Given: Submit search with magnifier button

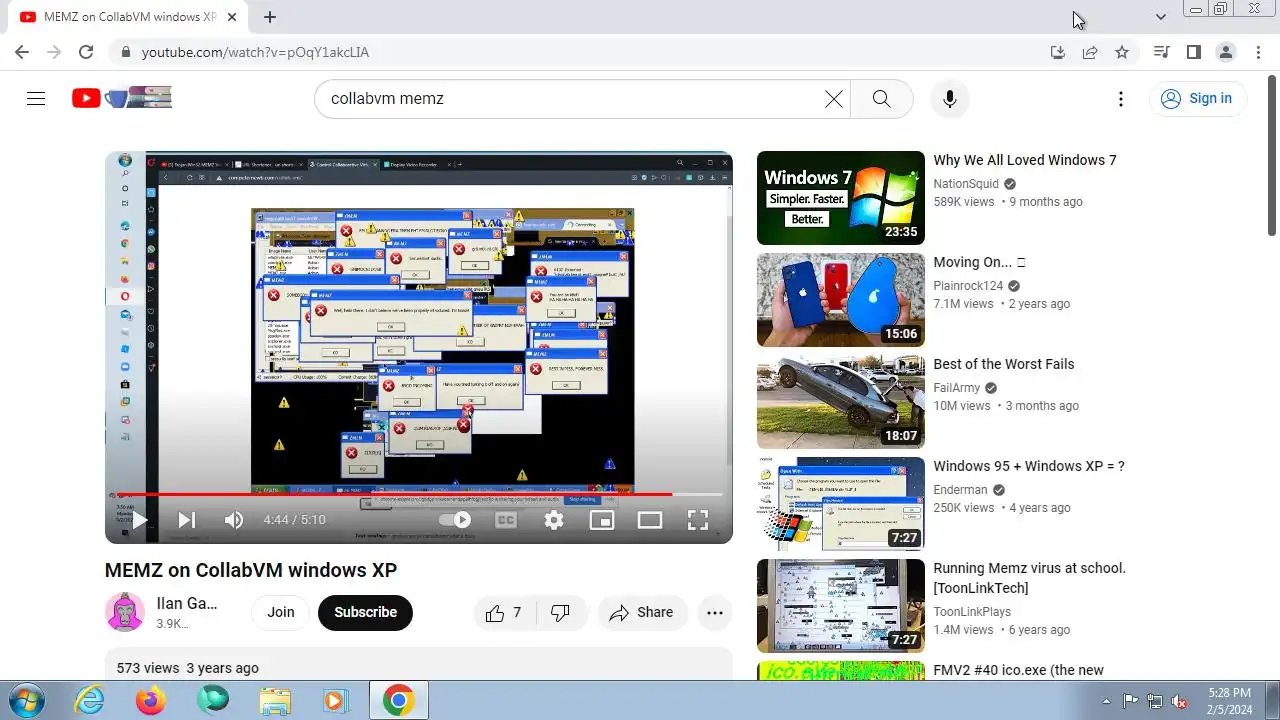Looking at the screenshot, I should tap(881, 99).
